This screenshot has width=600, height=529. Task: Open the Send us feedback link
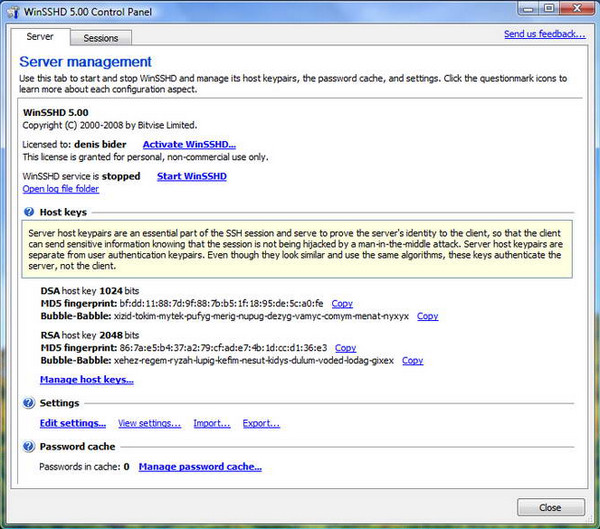point(545,34)
